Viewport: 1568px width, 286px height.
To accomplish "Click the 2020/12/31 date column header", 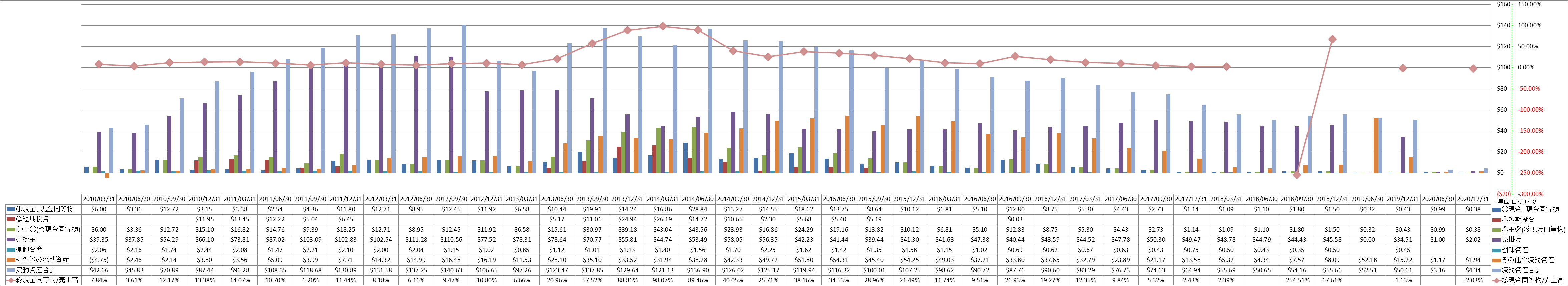I will pyautogui.click(x=1473, y=199).
